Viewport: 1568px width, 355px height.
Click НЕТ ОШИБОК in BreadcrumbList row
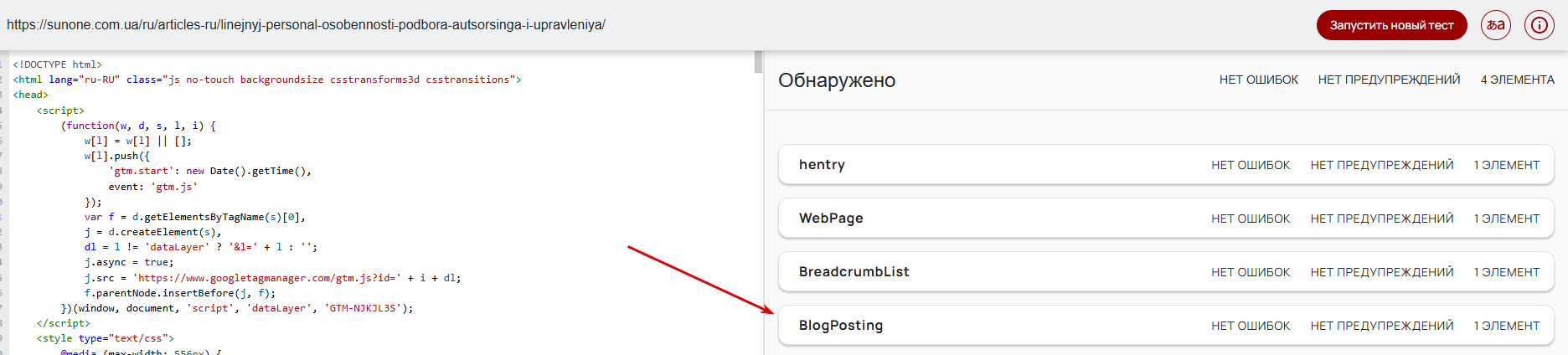point(1251,272)
